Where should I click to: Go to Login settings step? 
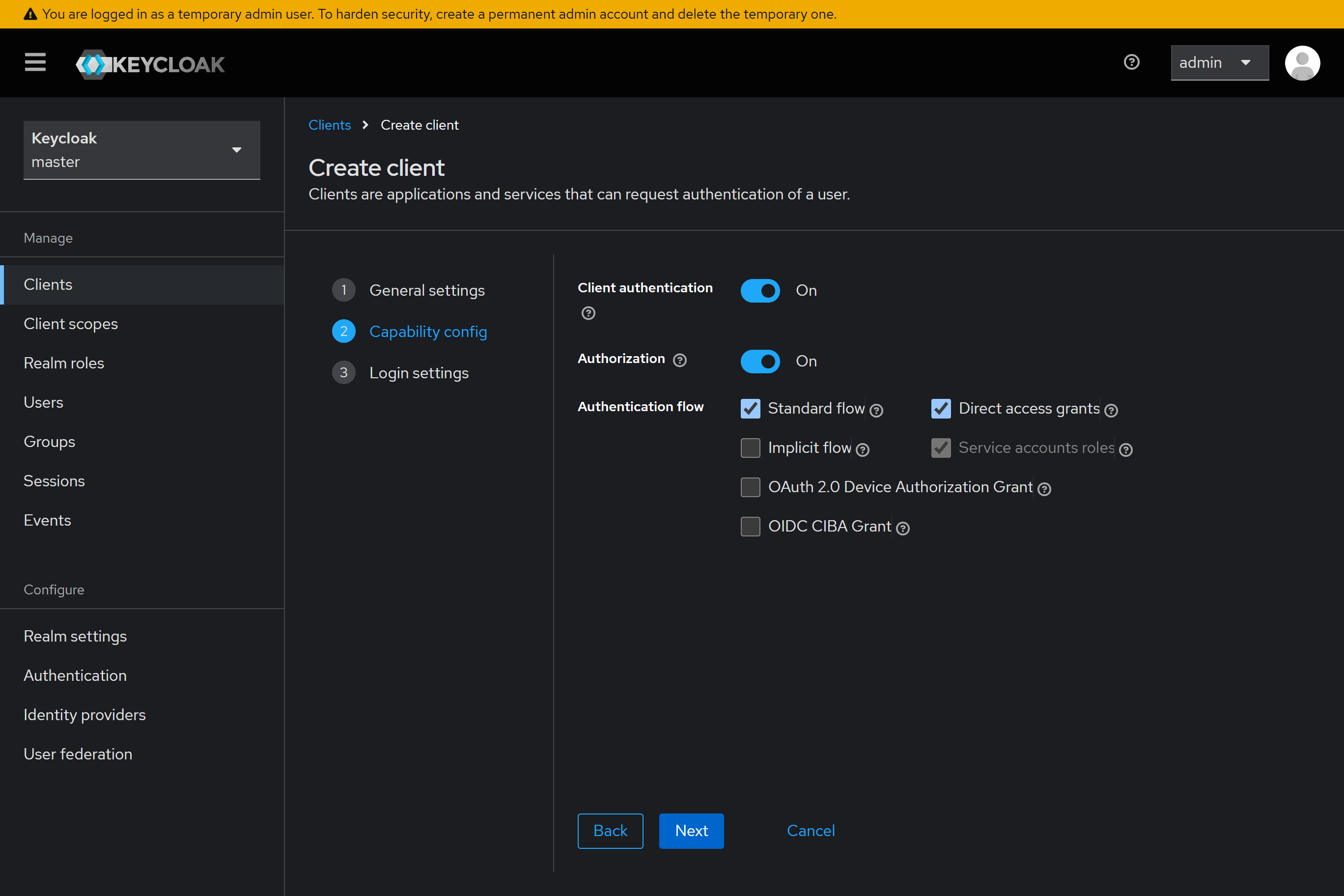point(400,372)
